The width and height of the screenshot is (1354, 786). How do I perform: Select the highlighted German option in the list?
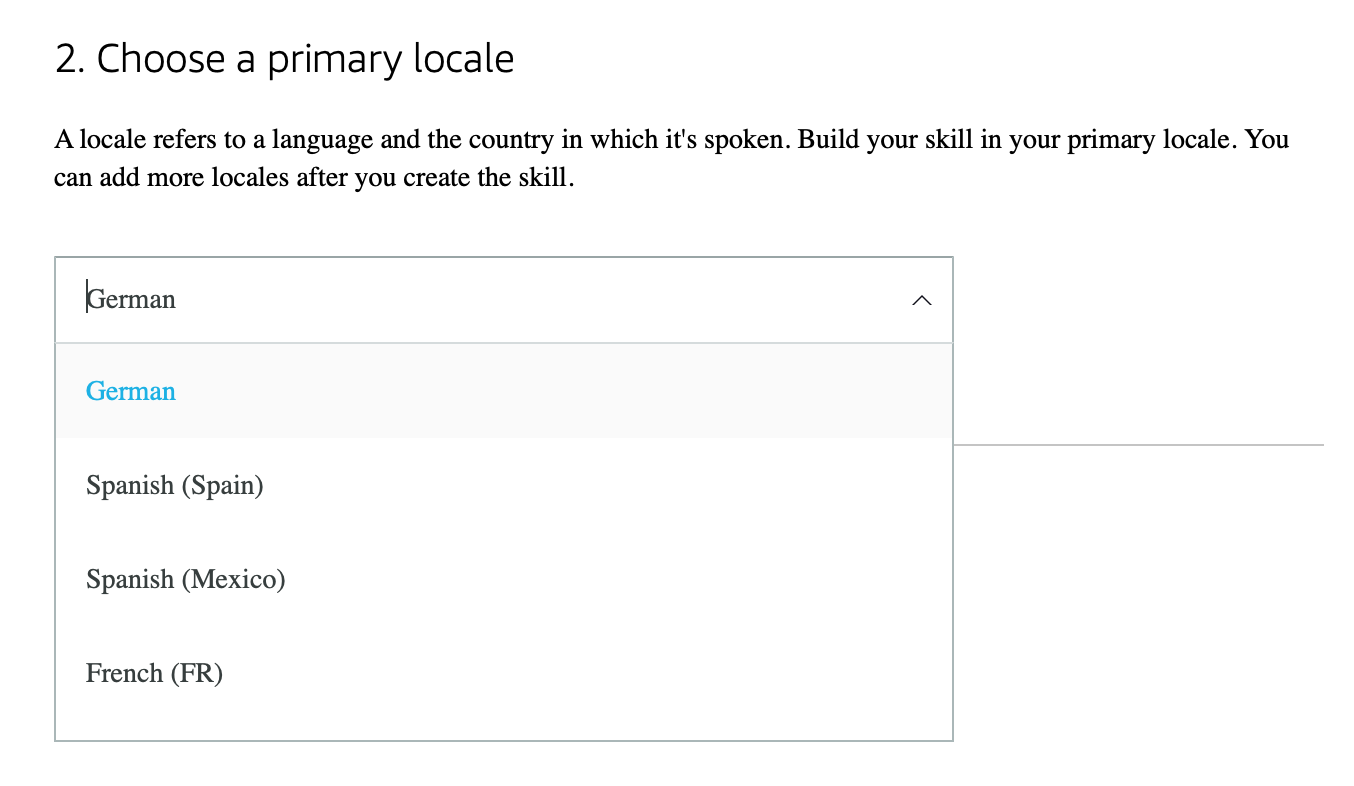504,391
